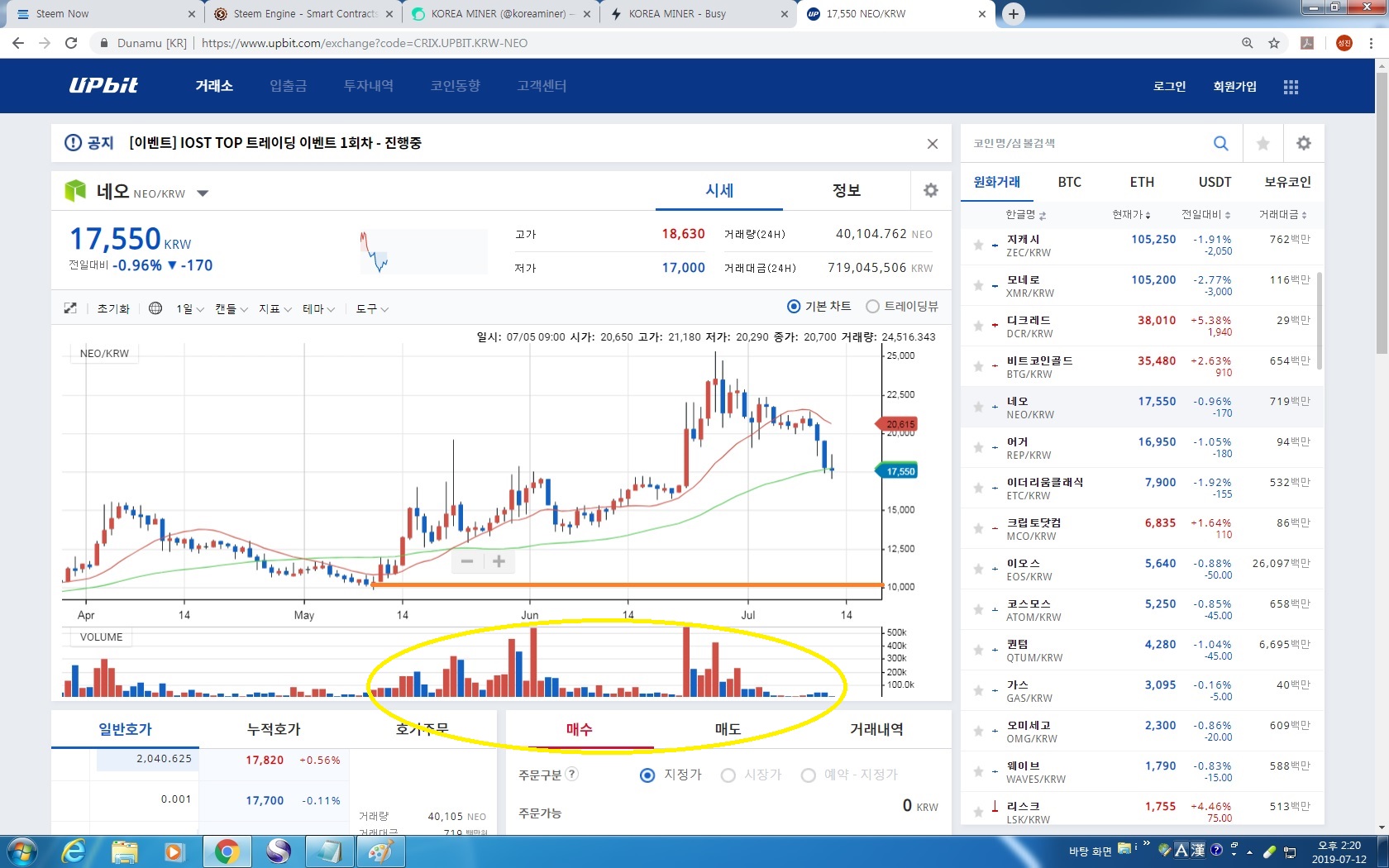Click the browser zoom magnifier icon
This screenshot has height=868, width=1389.
1248,43
